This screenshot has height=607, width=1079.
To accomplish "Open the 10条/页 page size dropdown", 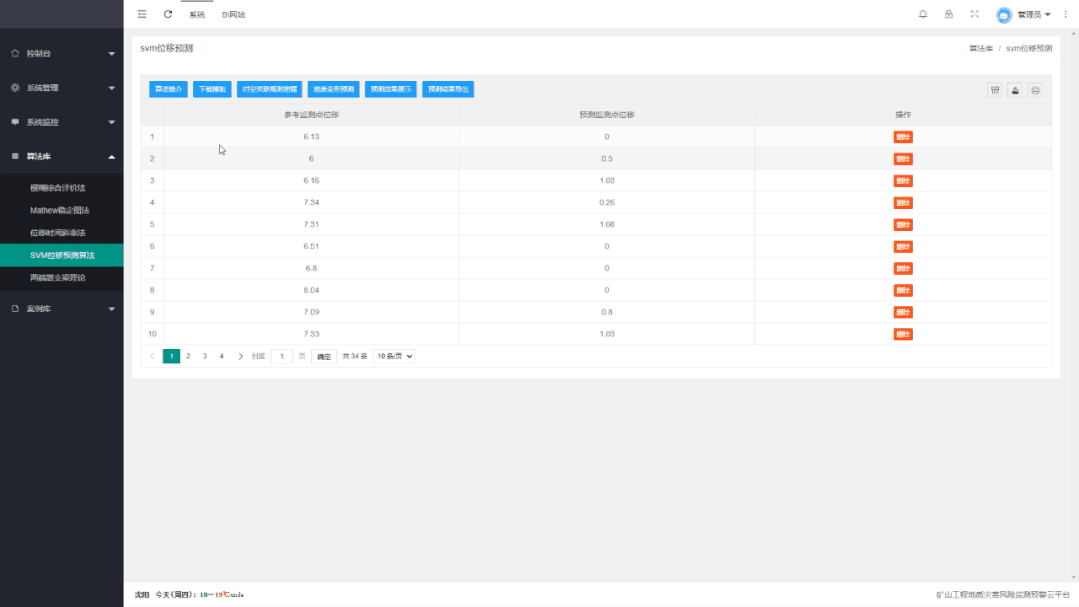I will (x=394, y=356).
